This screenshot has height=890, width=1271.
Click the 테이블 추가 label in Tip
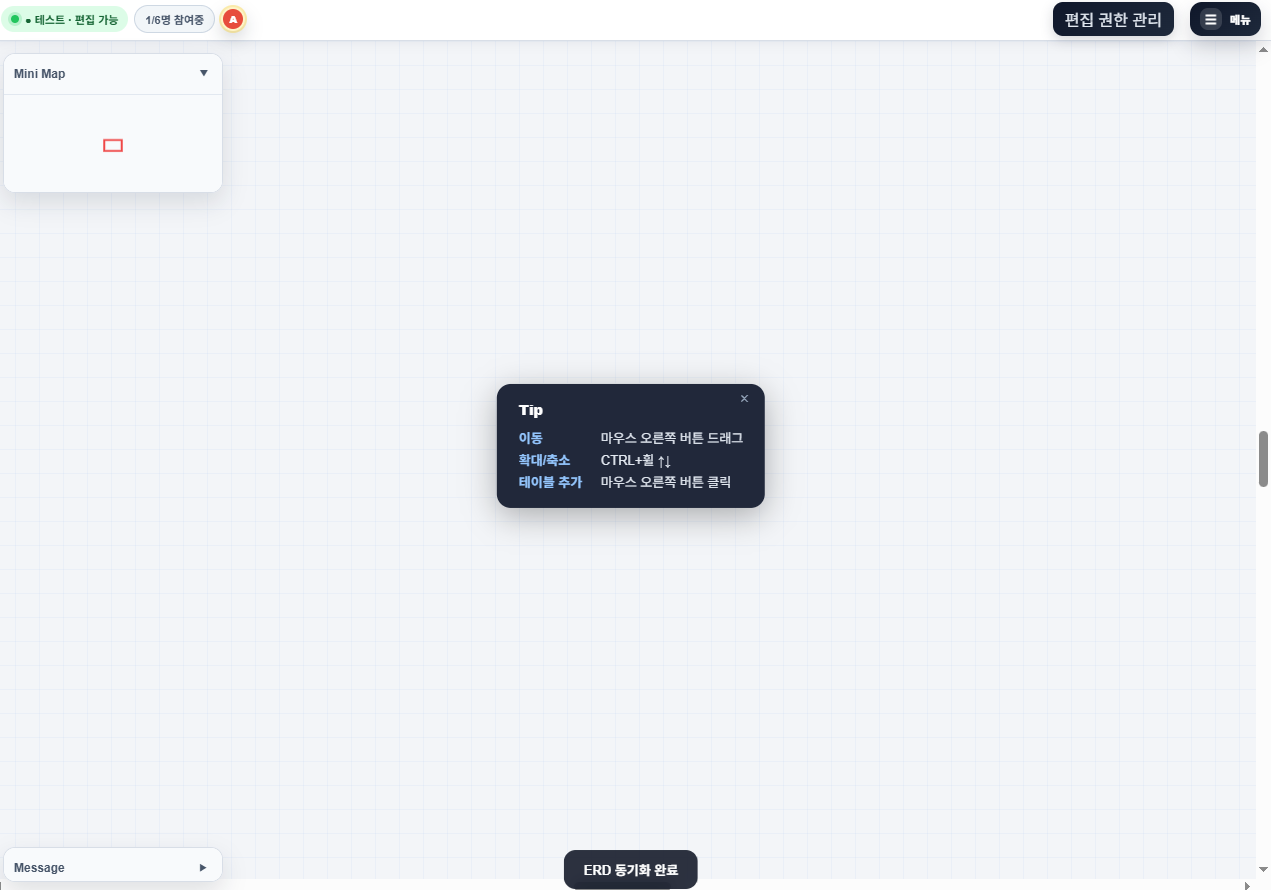coord(550,482)
